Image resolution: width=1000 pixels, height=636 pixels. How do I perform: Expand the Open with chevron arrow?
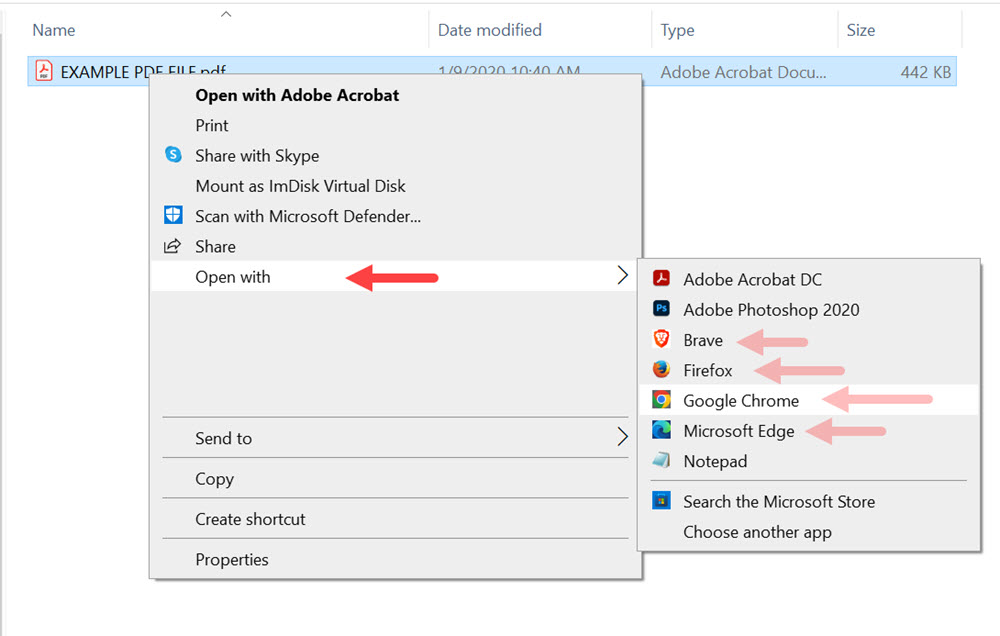click(x=622, y=276)
